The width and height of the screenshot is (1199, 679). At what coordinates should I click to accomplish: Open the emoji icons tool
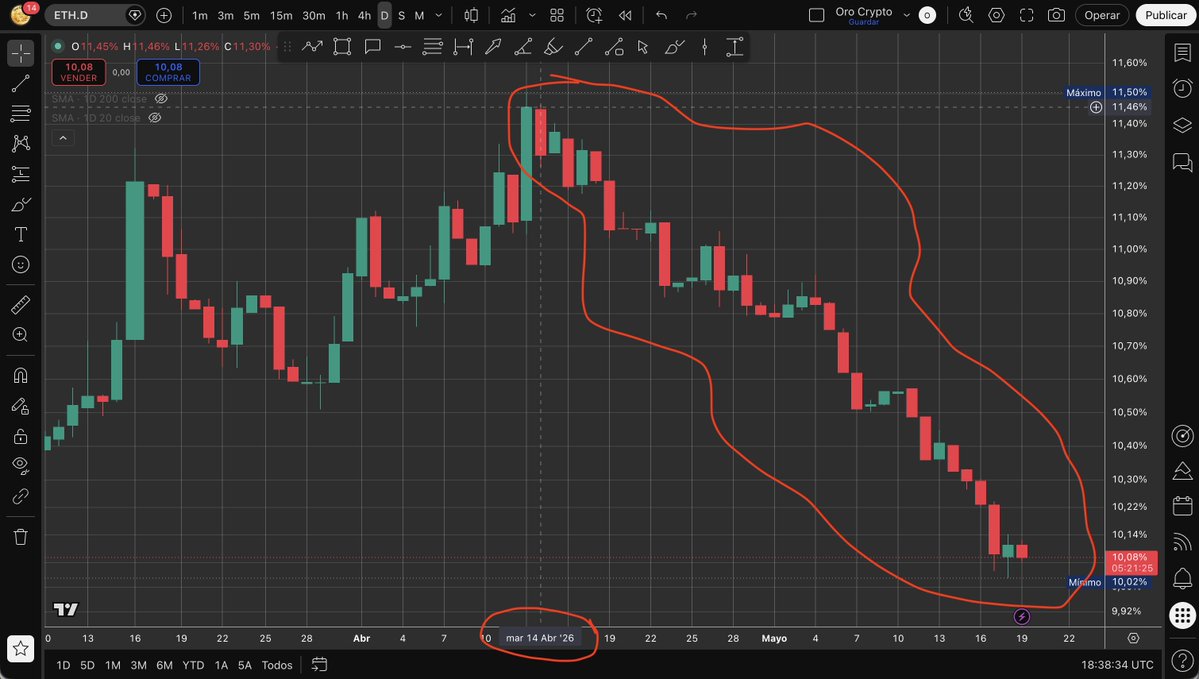(21, 265)
